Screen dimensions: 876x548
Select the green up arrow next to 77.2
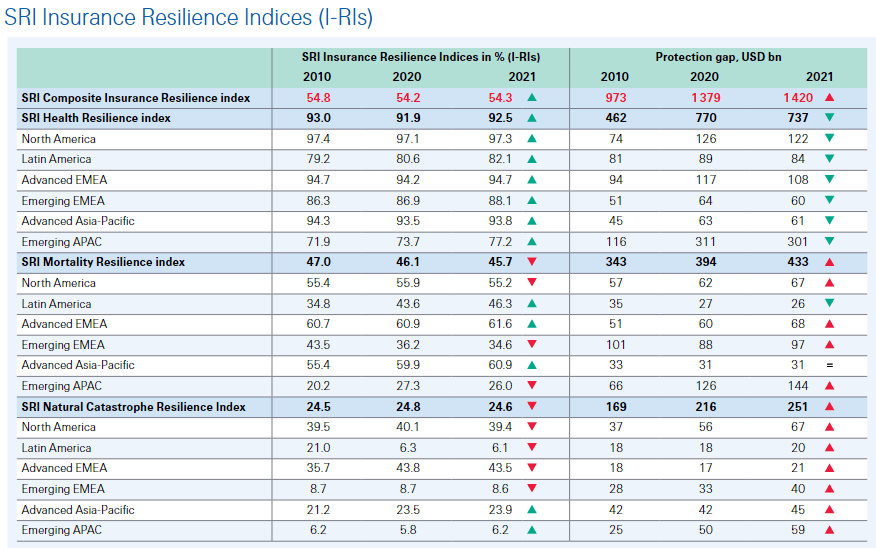click(x=532, y=242)
